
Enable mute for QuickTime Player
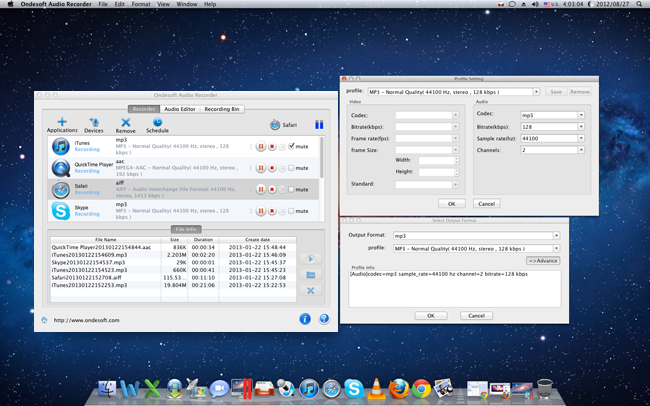click(x=291, y=168)
